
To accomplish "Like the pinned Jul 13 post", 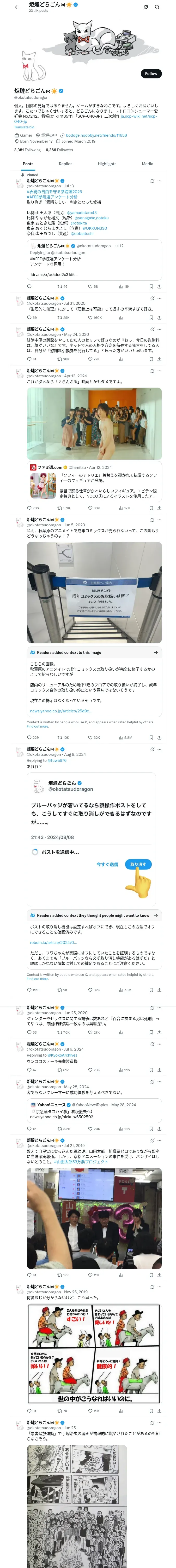I will pyautogui.click(x=90, y=286).
